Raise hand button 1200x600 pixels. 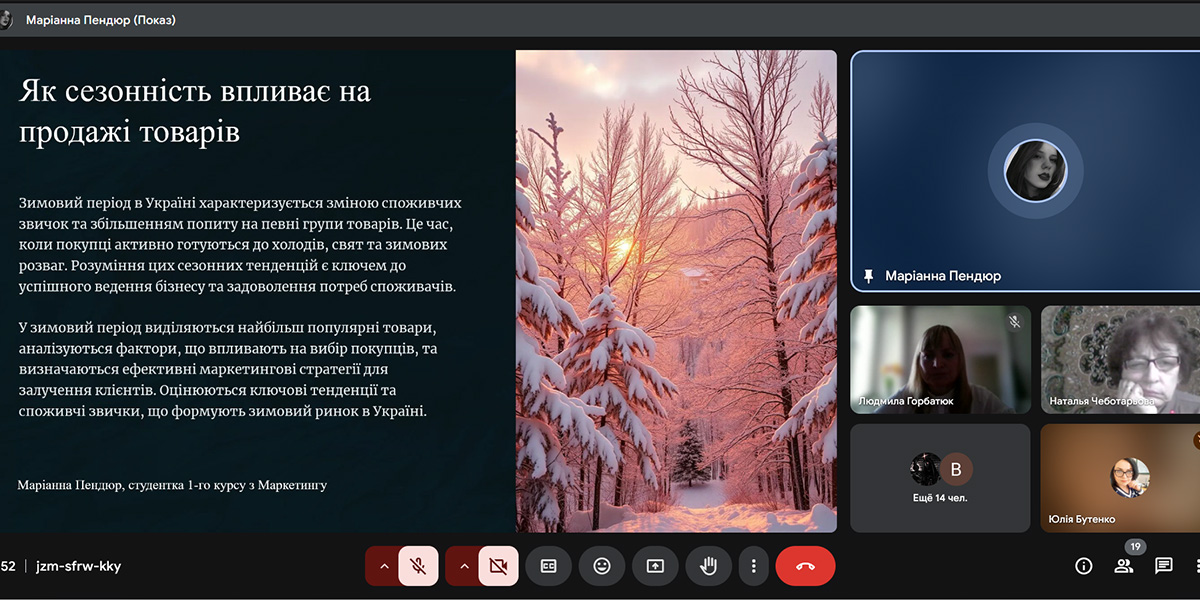(709, 566)
